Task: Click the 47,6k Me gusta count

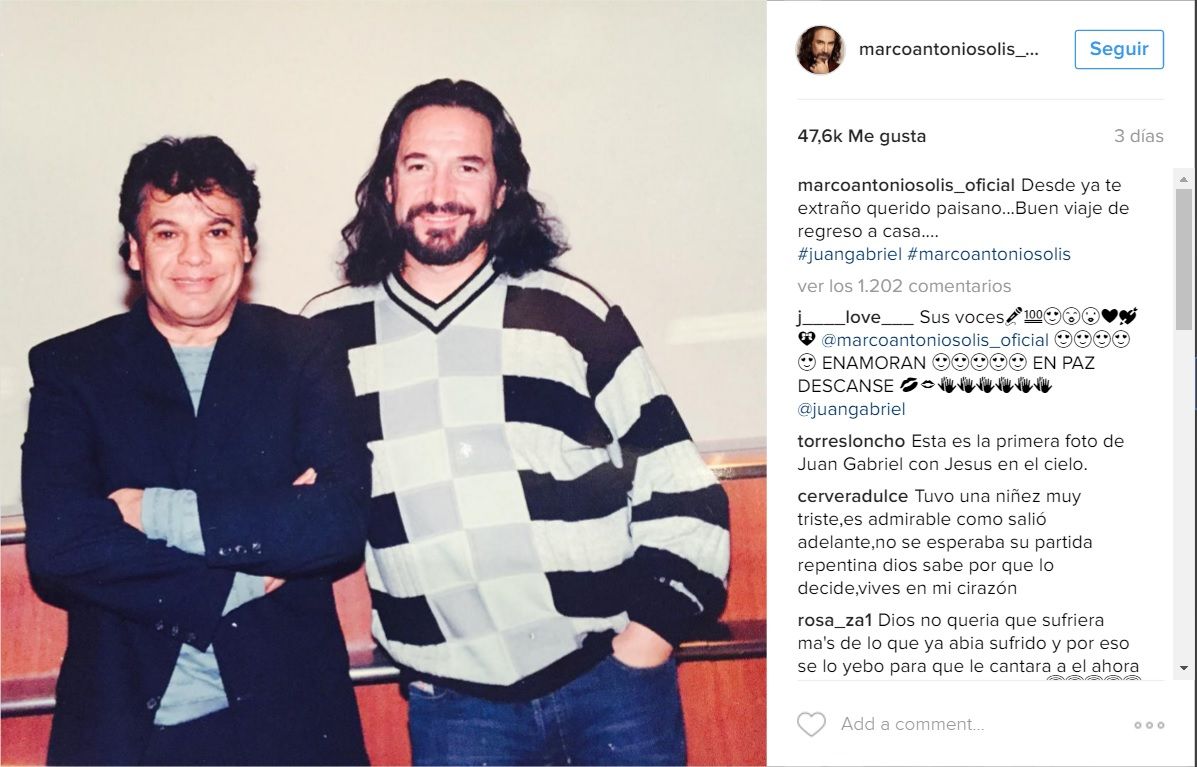Action: tap(862, 137)
